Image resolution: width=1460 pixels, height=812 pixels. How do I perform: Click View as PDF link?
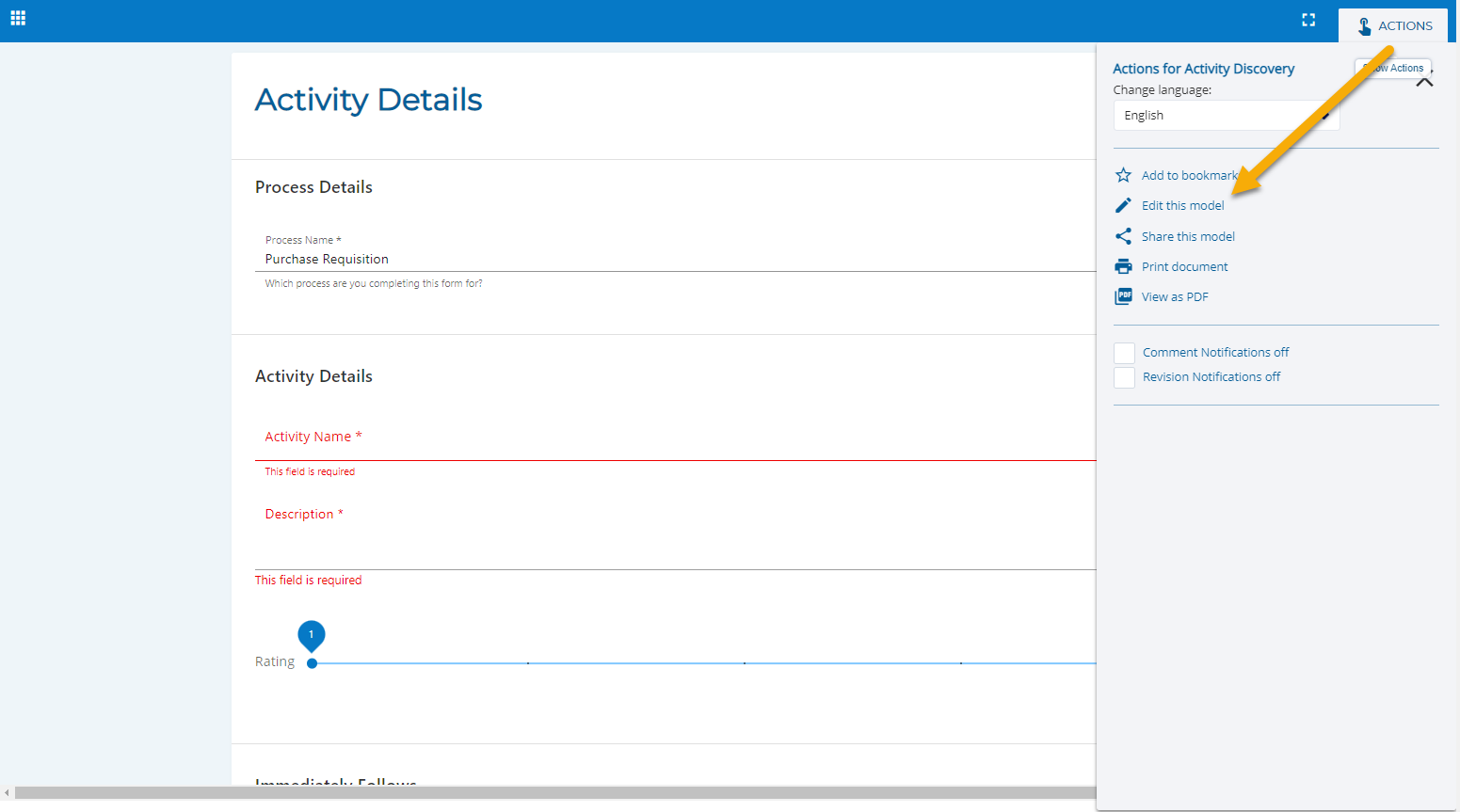(1175, 297)
